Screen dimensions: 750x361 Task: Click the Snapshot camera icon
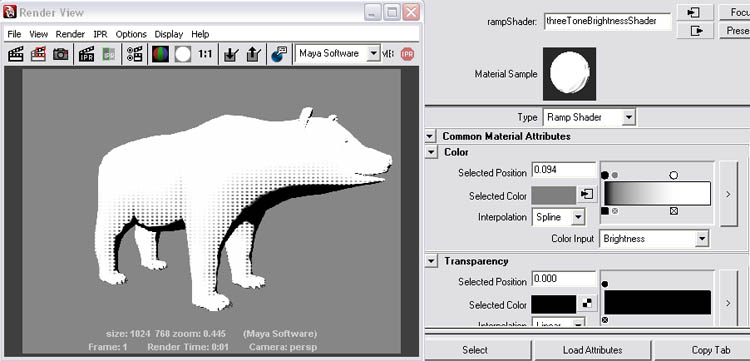tap(60, 54)
